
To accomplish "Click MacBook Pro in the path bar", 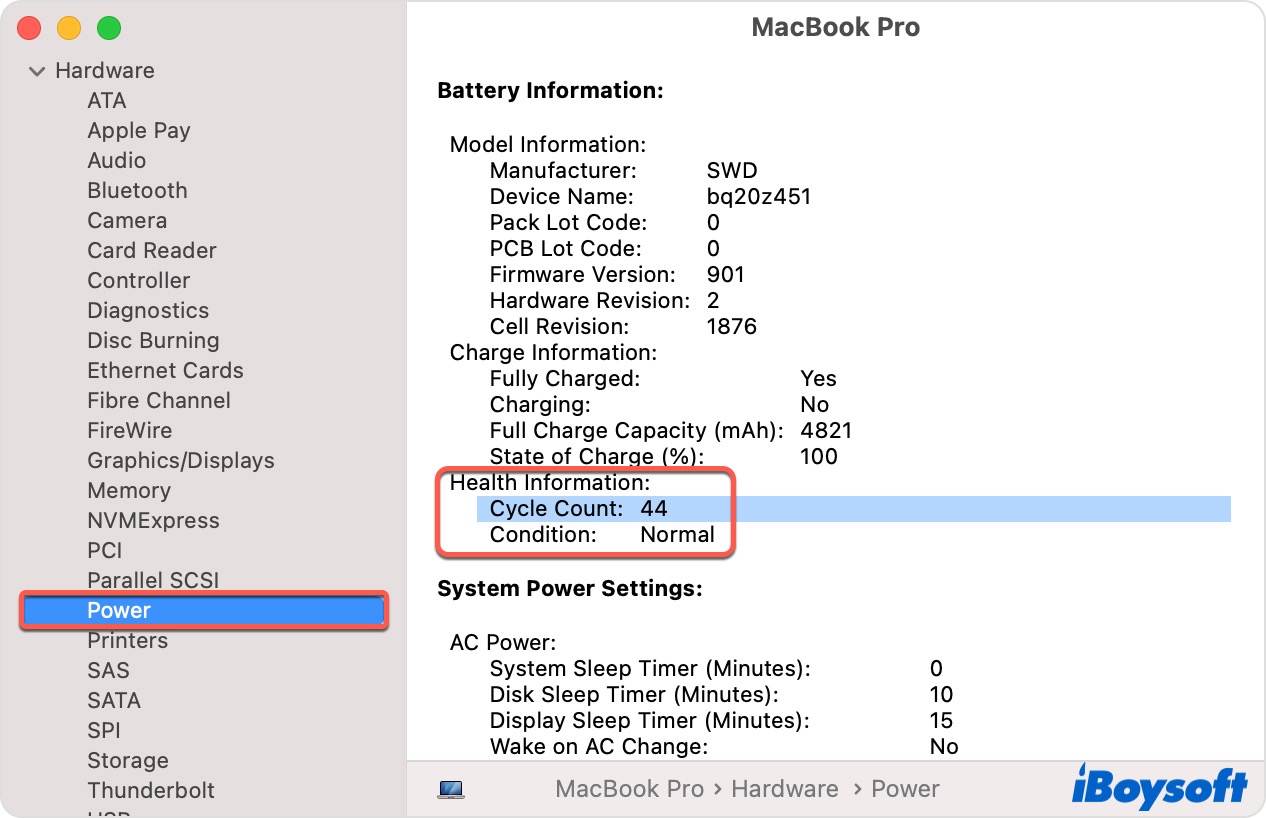I will pyautogui.click(x=629, y=789).
